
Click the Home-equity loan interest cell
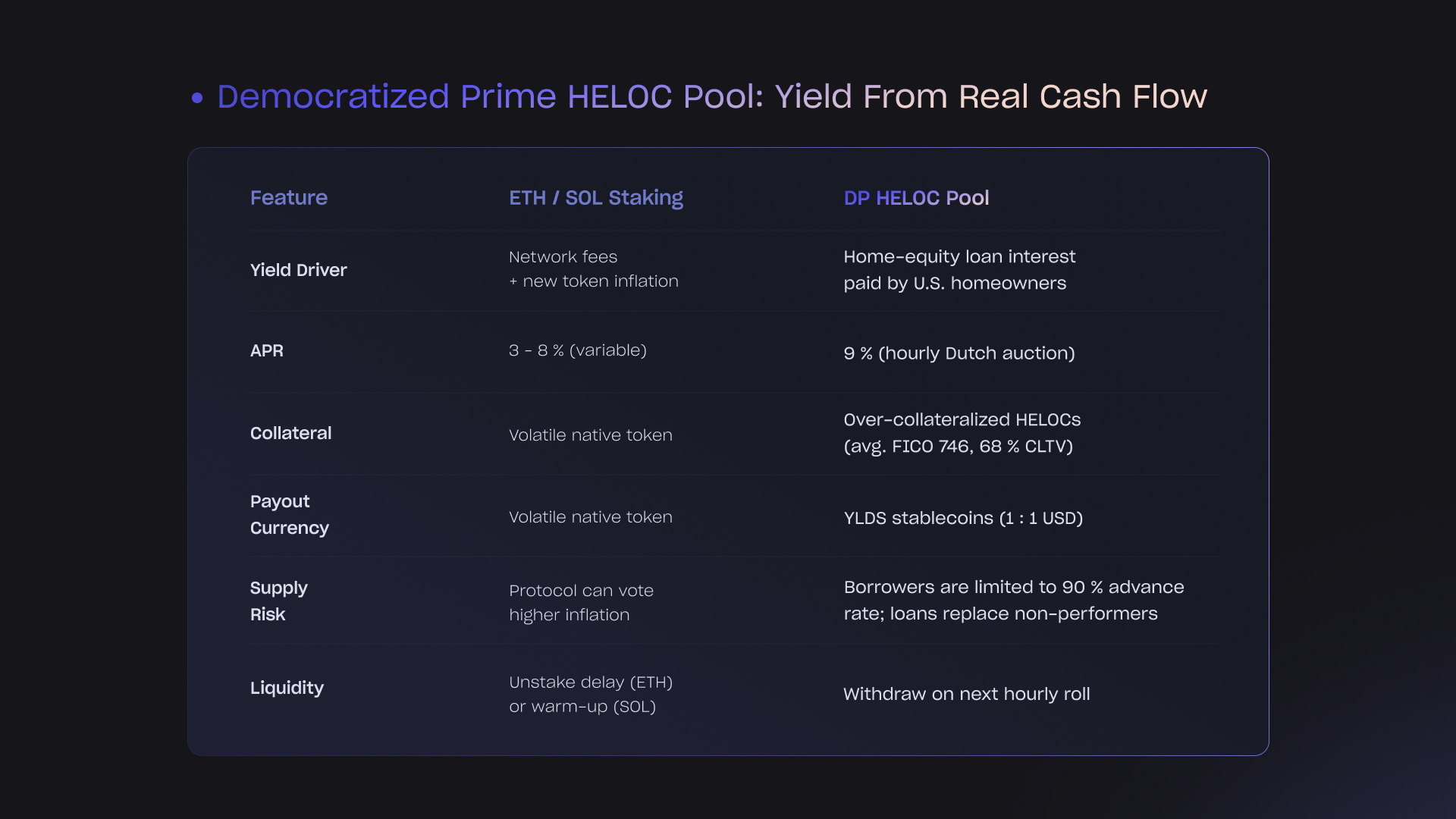959,270
